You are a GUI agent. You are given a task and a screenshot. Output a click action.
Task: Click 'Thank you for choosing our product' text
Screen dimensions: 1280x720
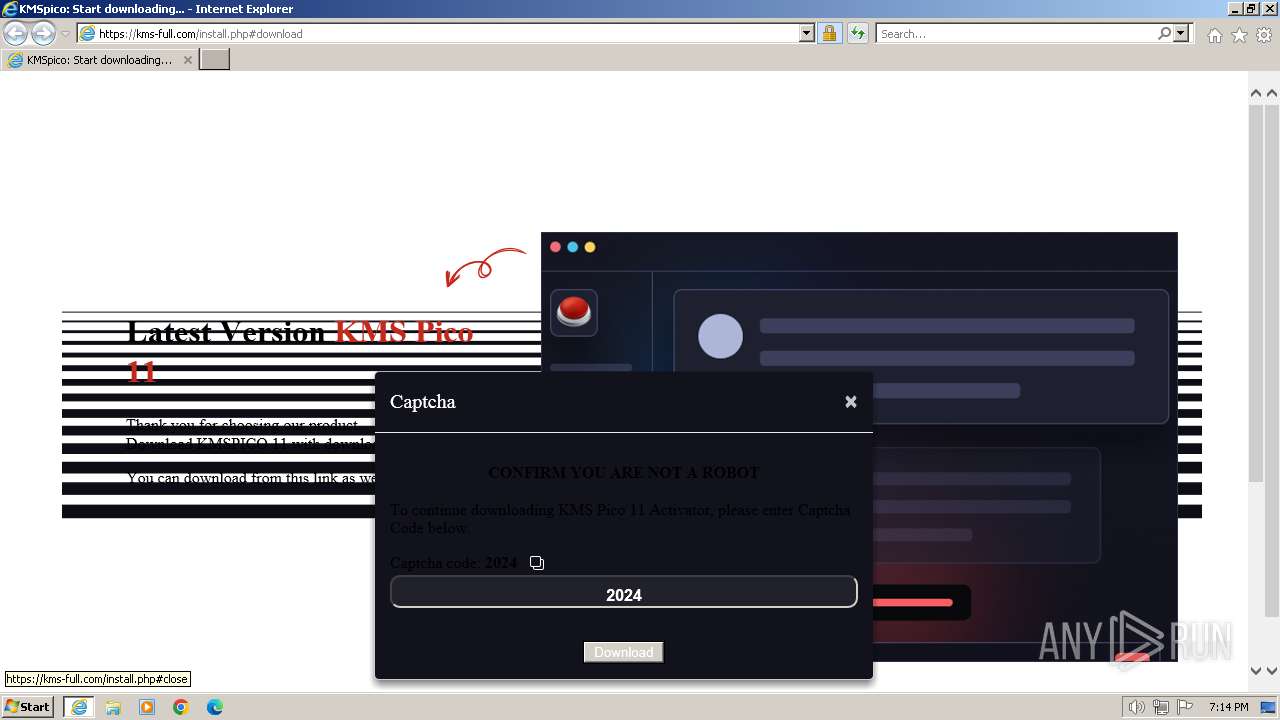click(242, 425)
